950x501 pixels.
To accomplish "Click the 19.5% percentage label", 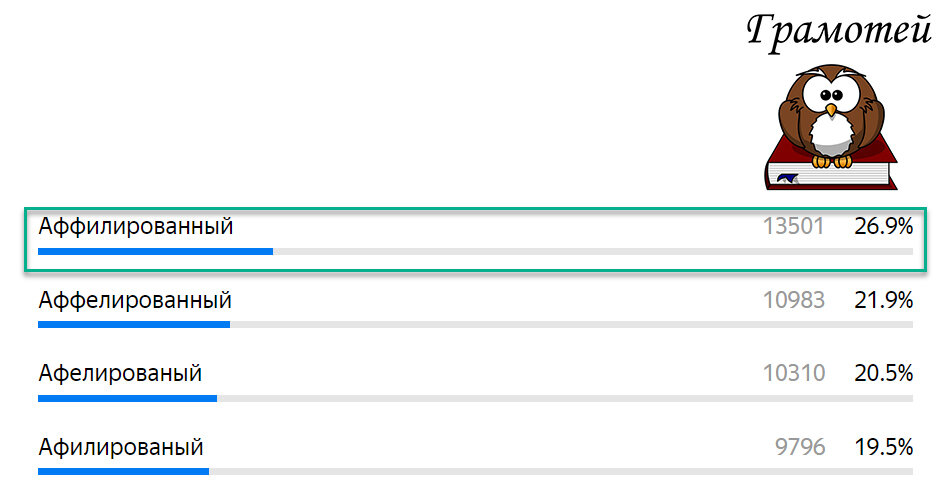I will [883, 446].
